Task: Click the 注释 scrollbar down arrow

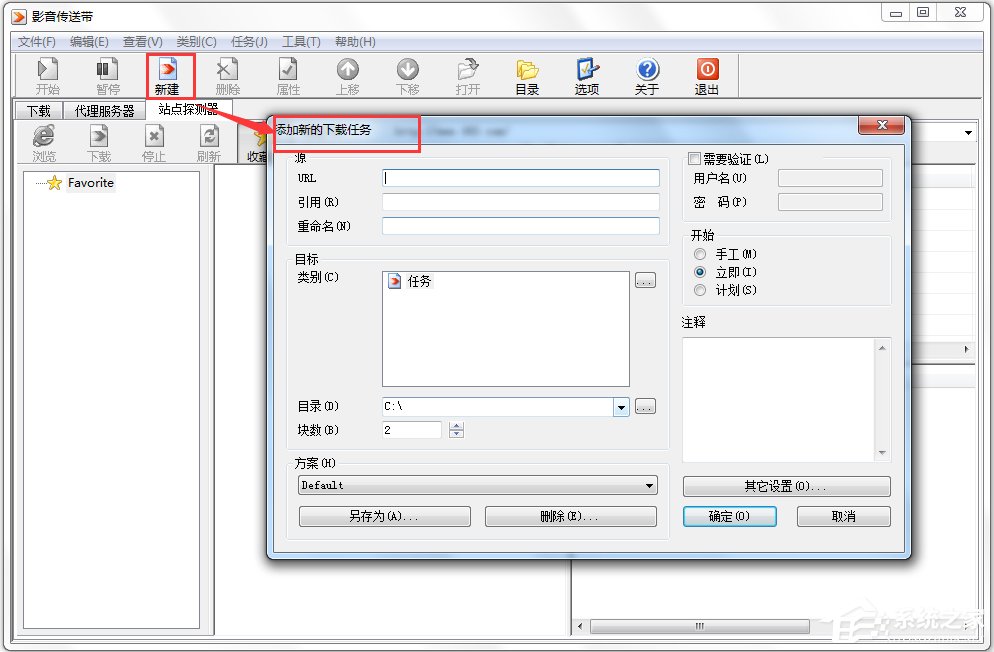Action: tap(882, 453)
